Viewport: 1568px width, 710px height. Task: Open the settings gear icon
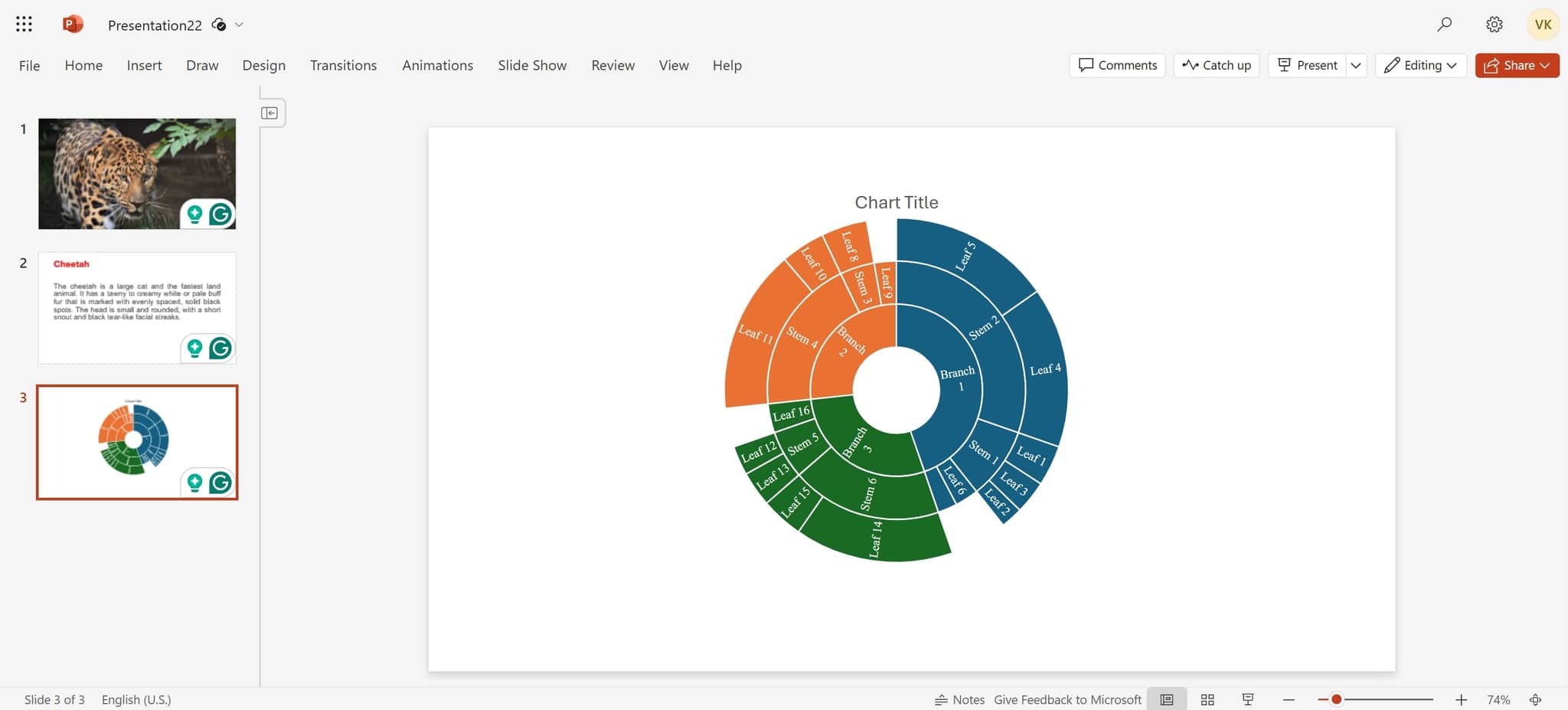(x=1494, y=25)
